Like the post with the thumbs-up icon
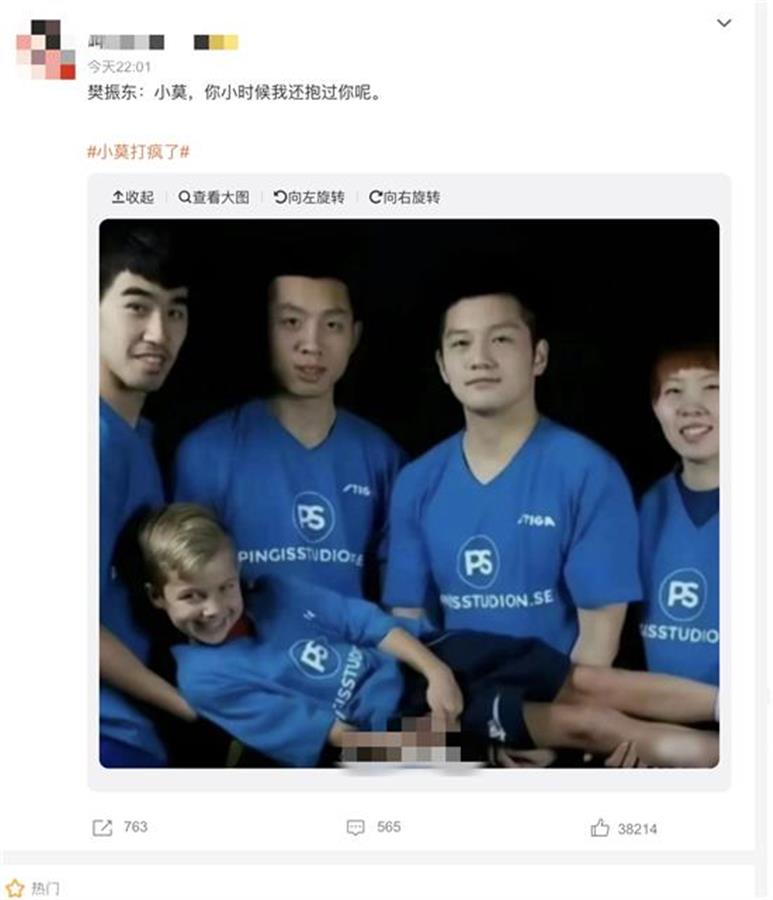This screenshot has height=900, width=773. 600,828
